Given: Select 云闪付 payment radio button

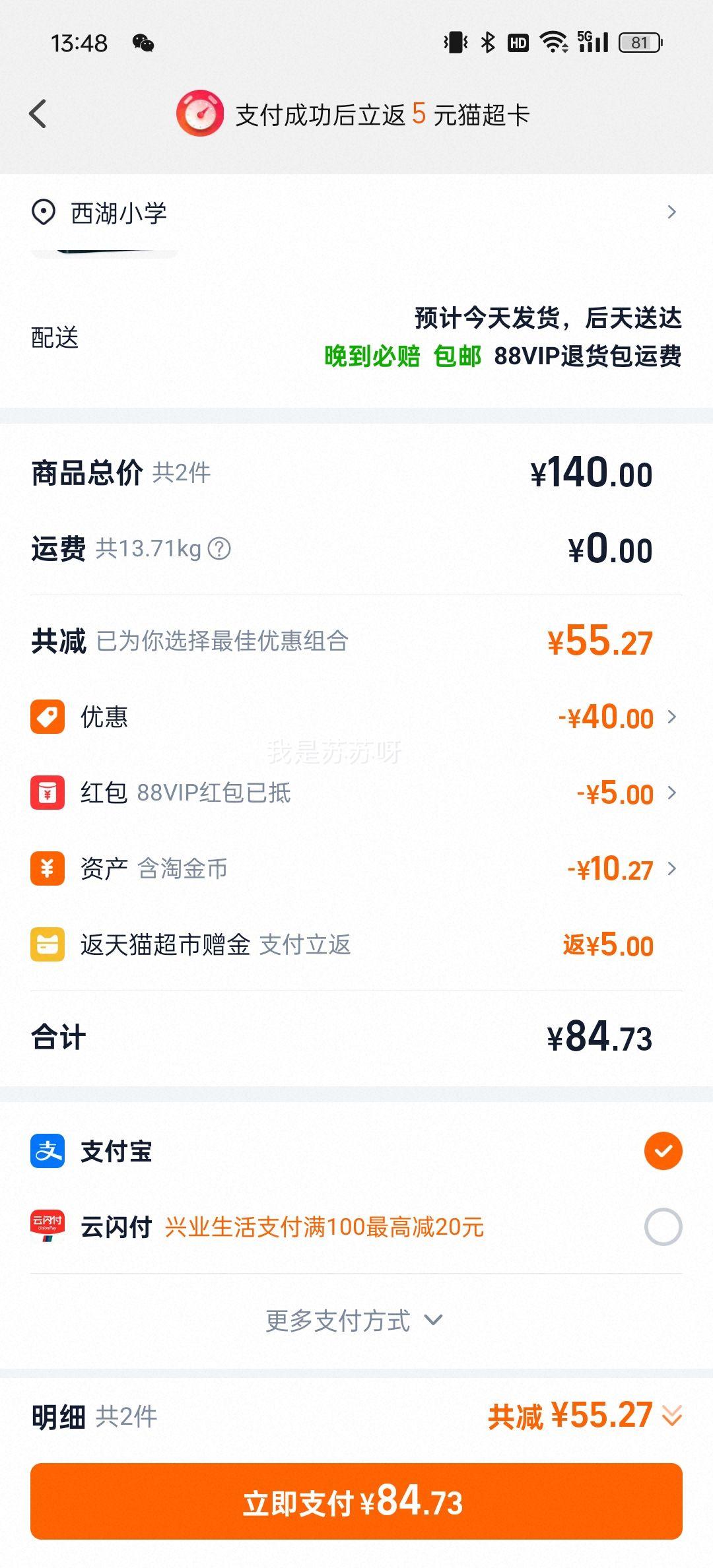Looking at the screenshot, I should [663, 1227].
